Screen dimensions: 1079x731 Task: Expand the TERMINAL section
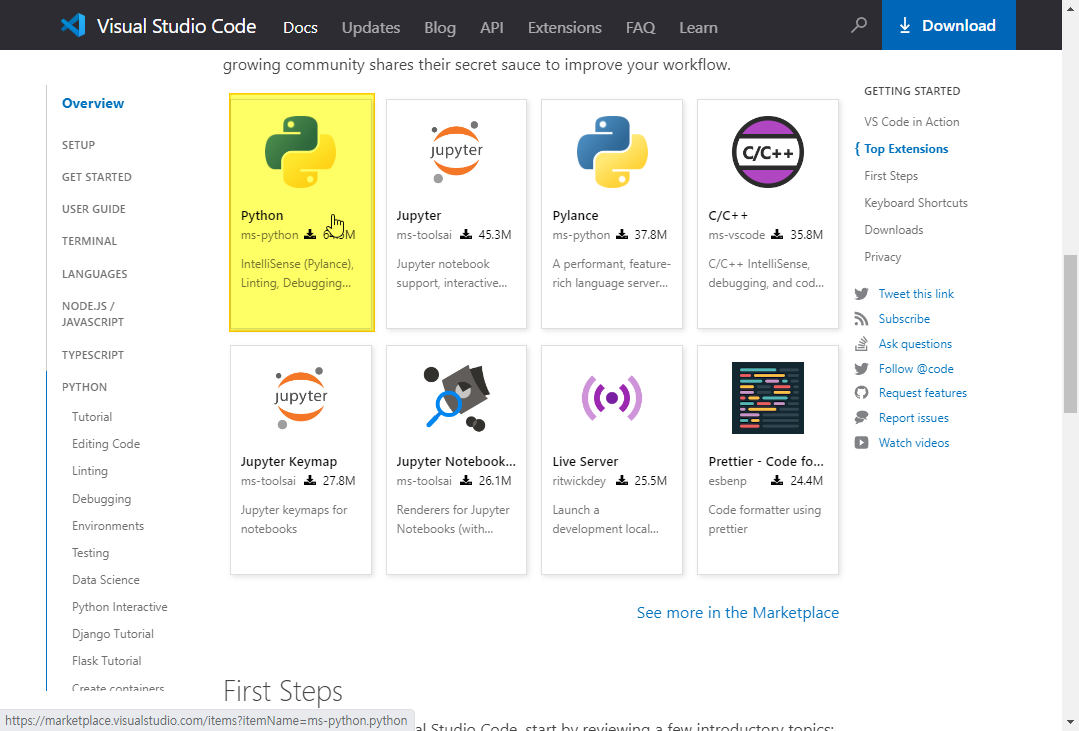click(89, 241)
